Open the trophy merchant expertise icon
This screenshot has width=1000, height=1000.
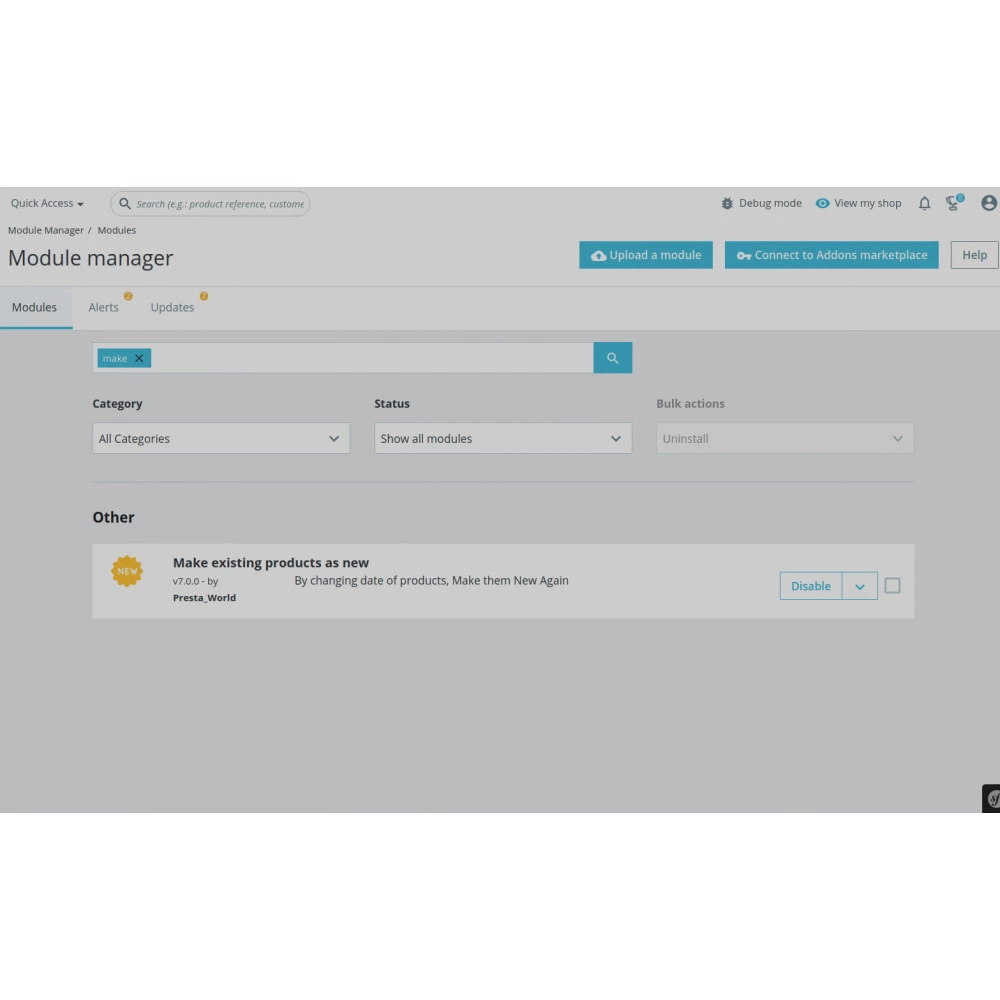[954, 203]
